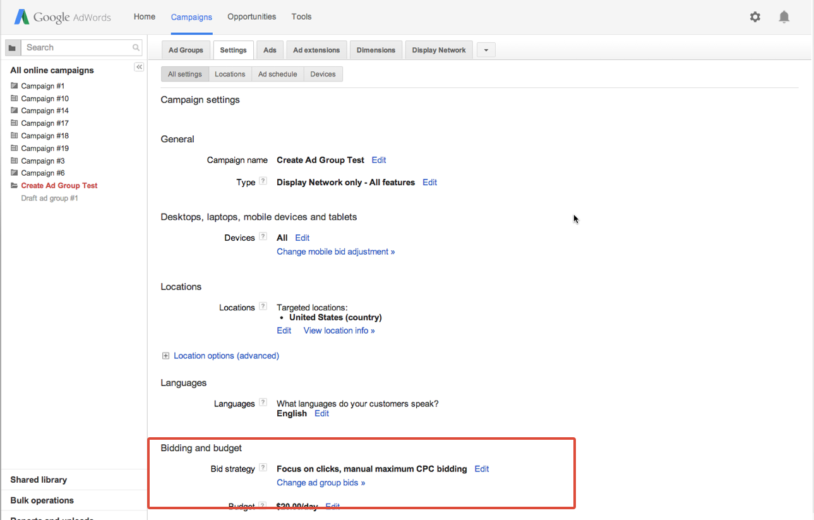Focus the campaign Search field
This screenshot has width=814, height=520.
pos(78,47)
